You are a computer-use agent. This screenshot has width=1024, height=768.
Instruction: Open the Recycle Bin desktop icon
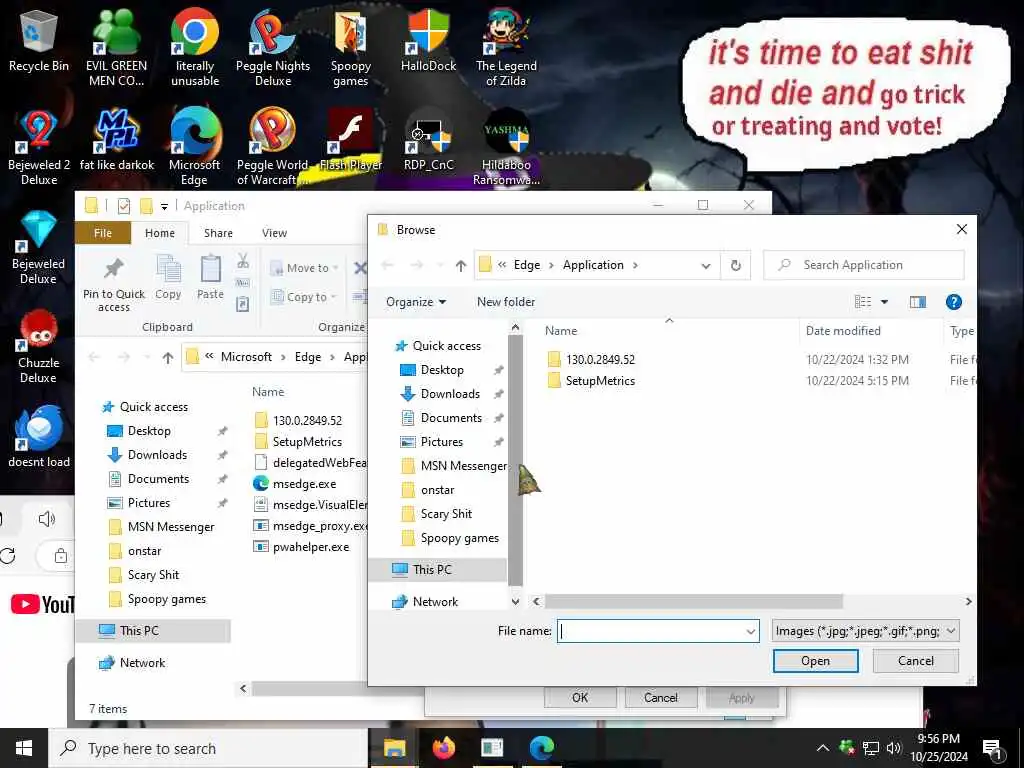click(39, 40)
